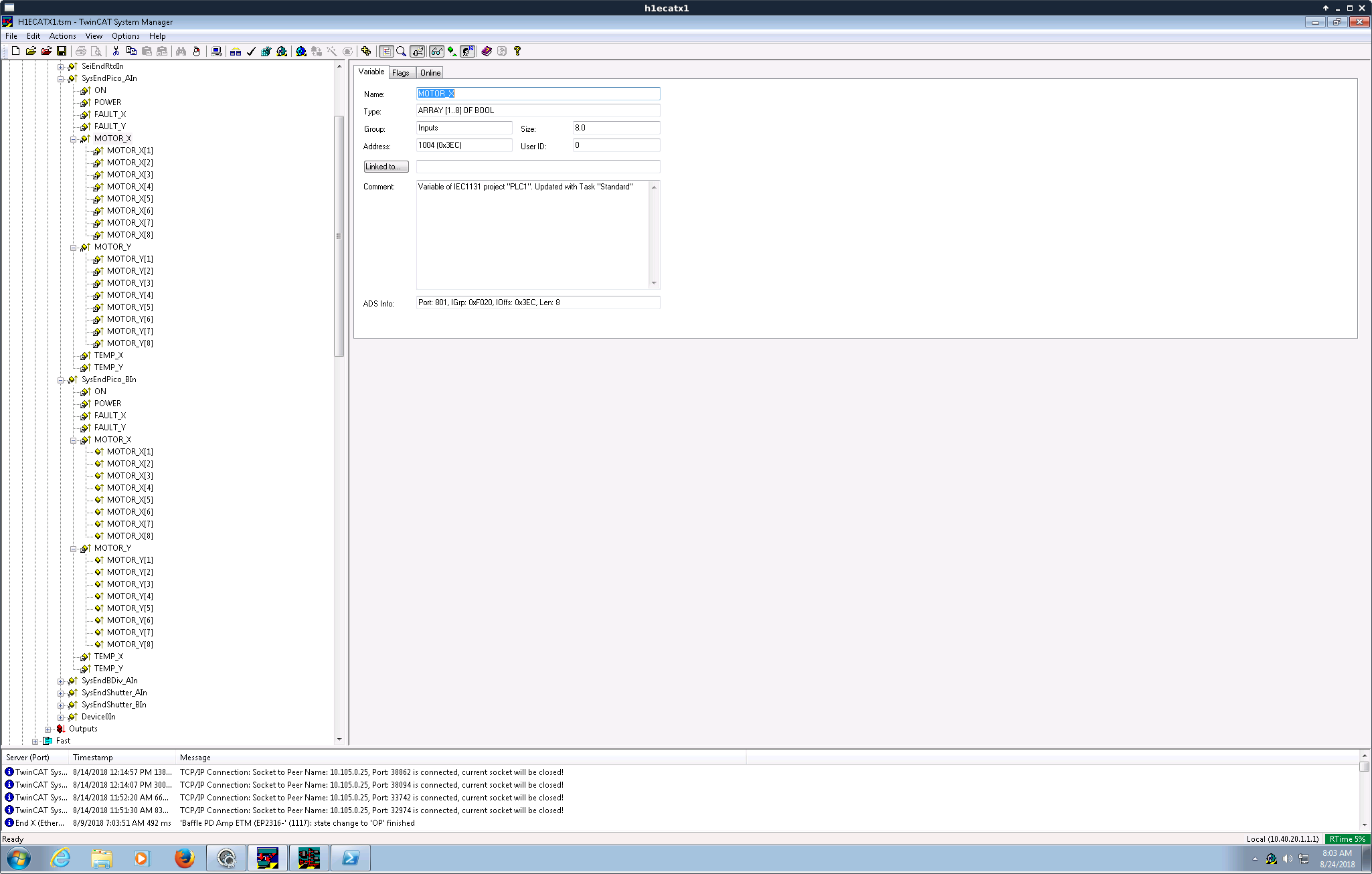The height and width of the screenshot is (874, 1372).
Task: Click the Message column header
Action: coord(461,758)
